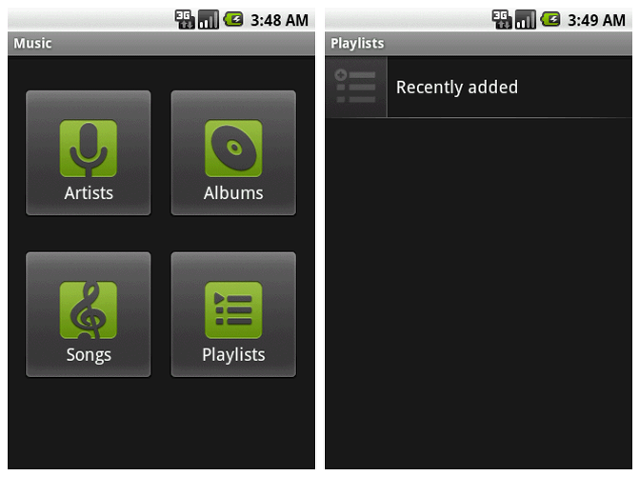Screen dimensions: 640x477
Task: Tap the 3G data icon on Music screen
Action: coord(185,20)
